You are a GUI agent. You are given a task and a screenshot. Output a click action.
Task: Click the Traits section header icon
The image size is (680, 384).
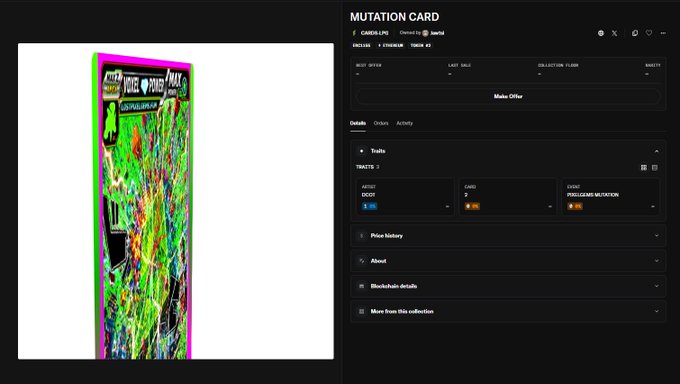point(361,151)
